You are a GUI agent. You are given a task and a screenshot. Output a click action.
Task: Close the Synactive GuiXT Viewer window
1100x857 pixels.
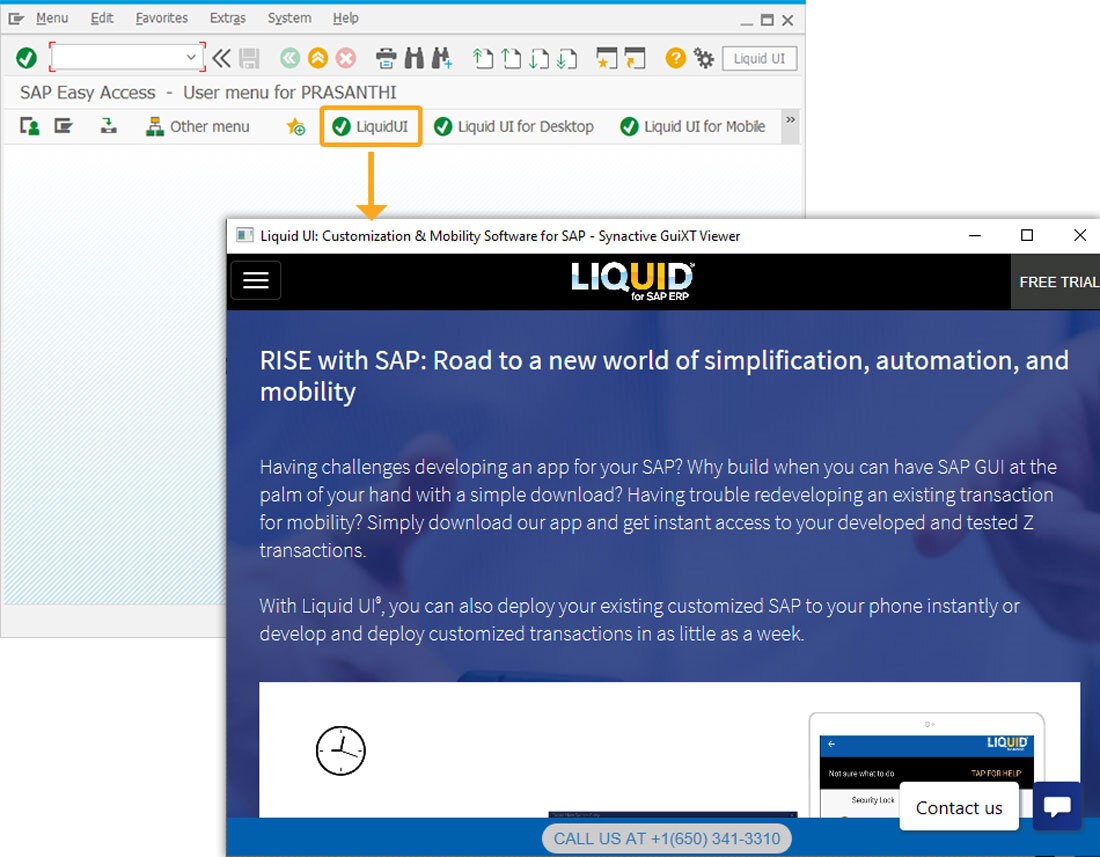(x=1080, y=236)
